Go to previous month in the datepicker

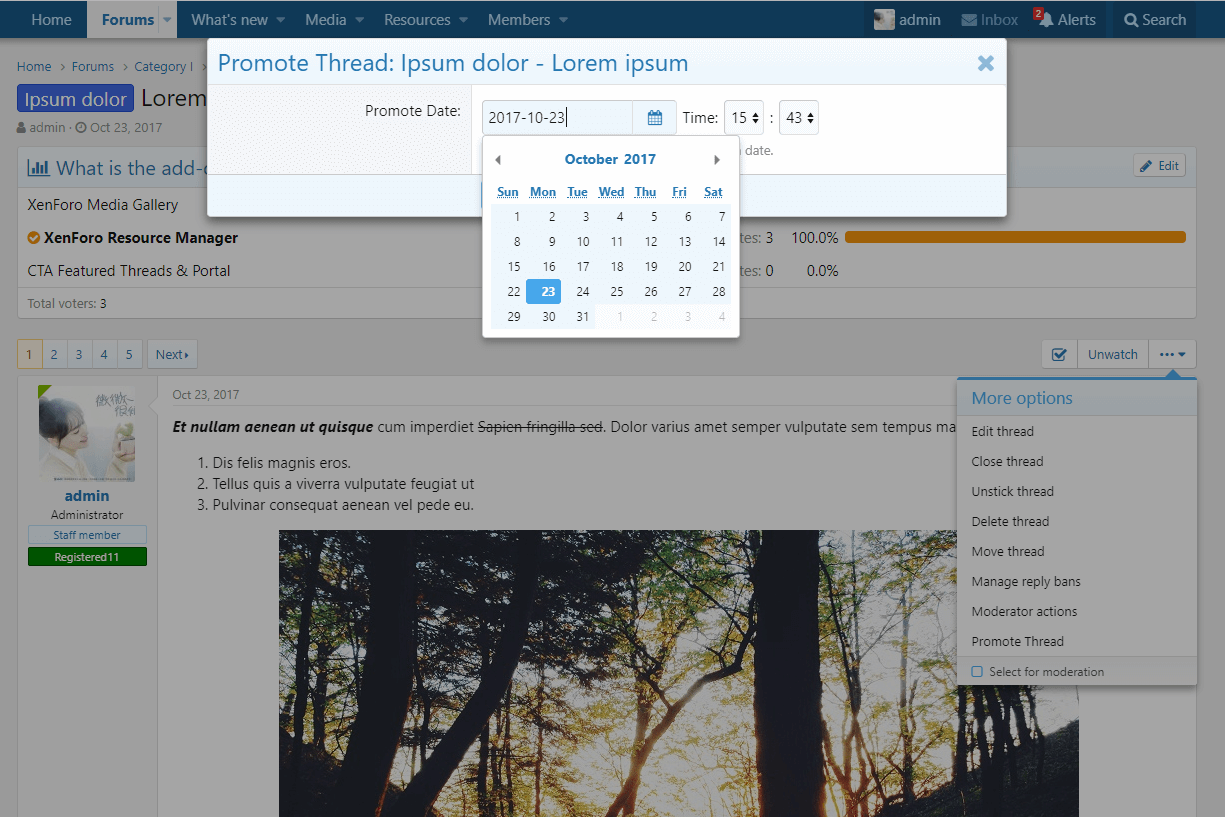tap(498, 160)
